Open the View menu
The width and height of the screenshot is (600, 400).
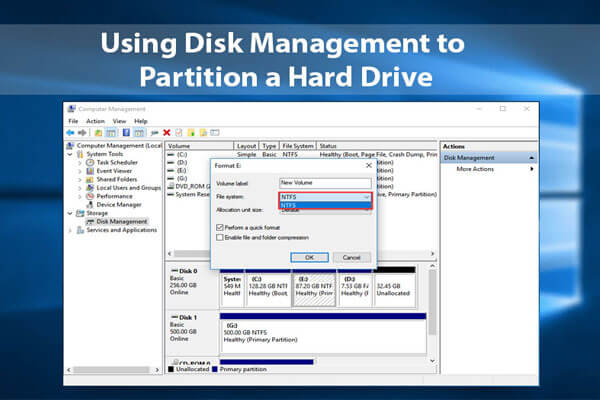[x=119, y=121]
